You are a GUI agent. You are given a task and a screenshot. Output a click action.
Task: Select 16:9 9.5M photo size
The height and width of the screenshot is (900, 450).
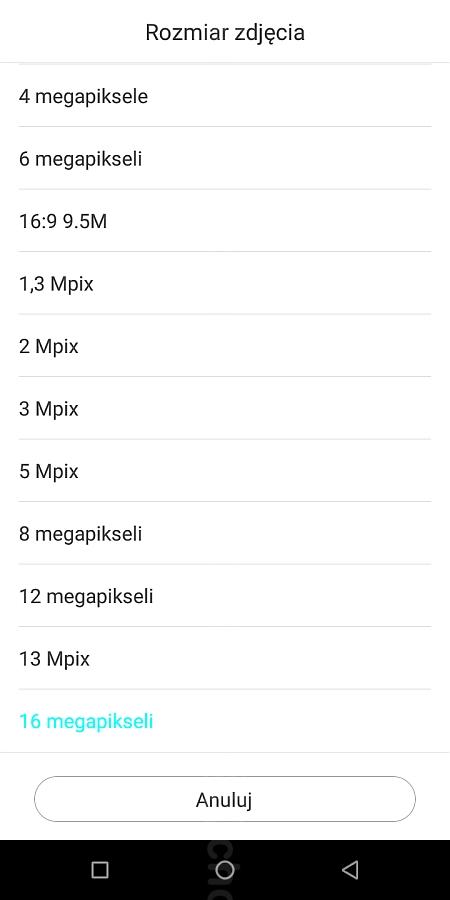pos(225,221)
